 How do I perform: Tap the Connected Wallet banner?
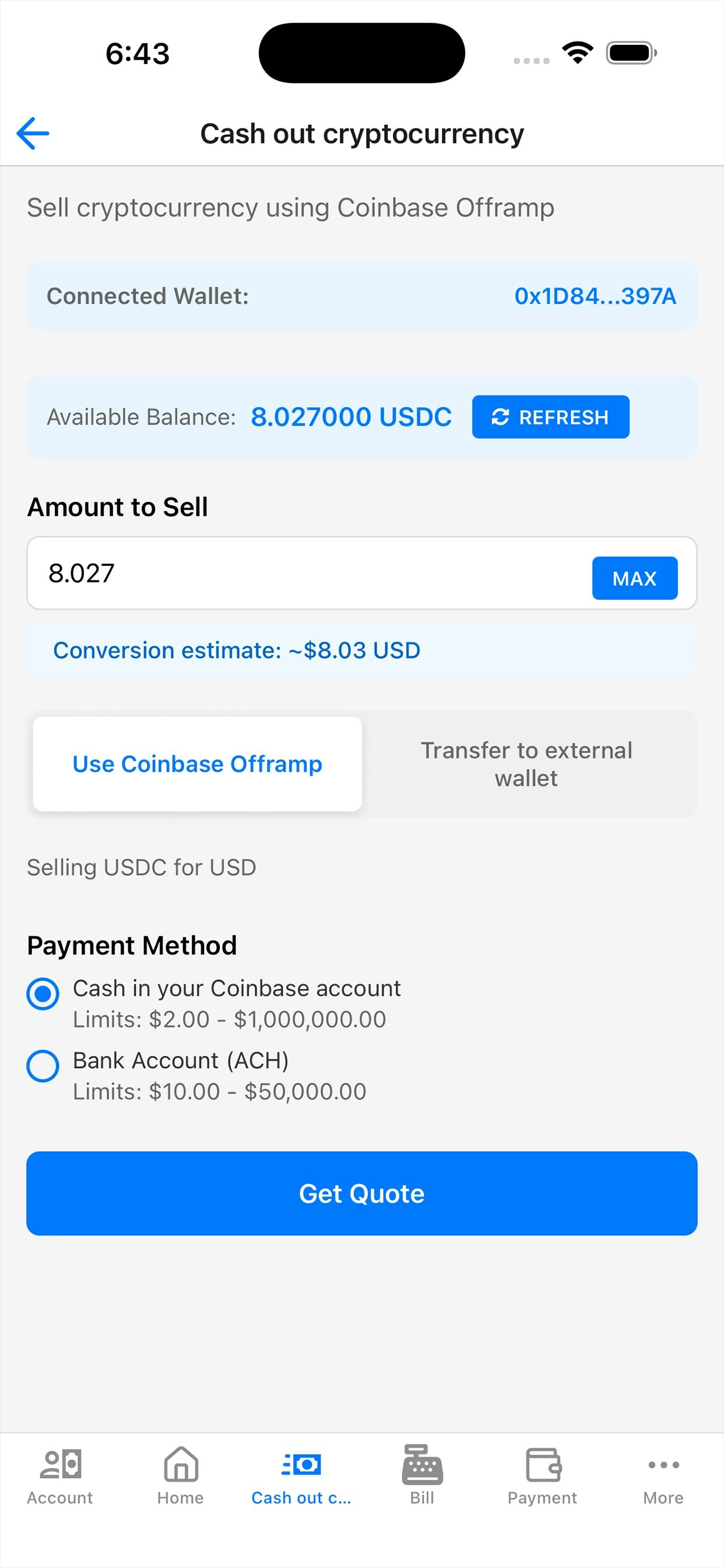(x=361, y=296)
